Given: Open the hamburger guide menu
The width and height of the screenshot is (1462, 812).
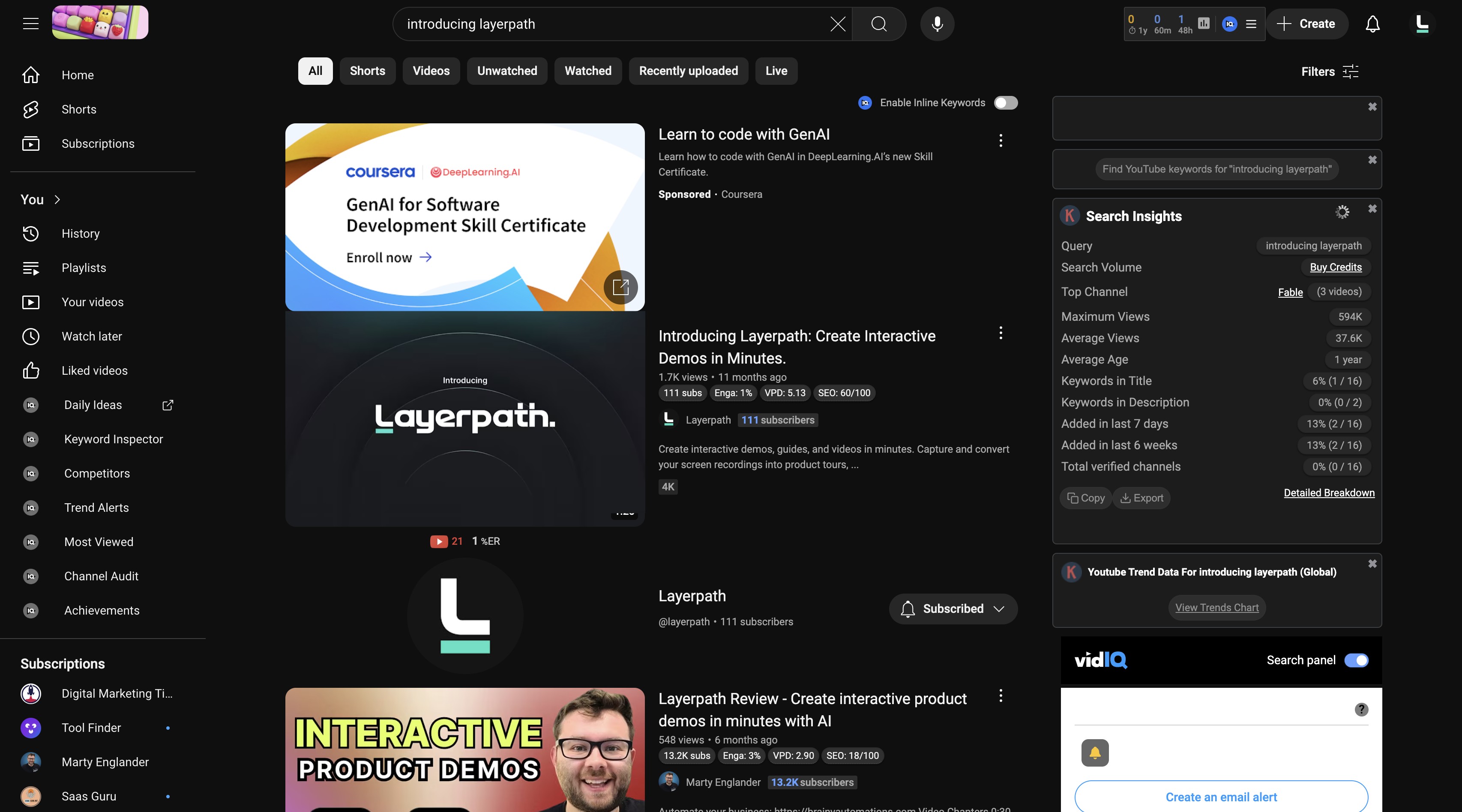Looking at the screenshot, I should 31,24.
